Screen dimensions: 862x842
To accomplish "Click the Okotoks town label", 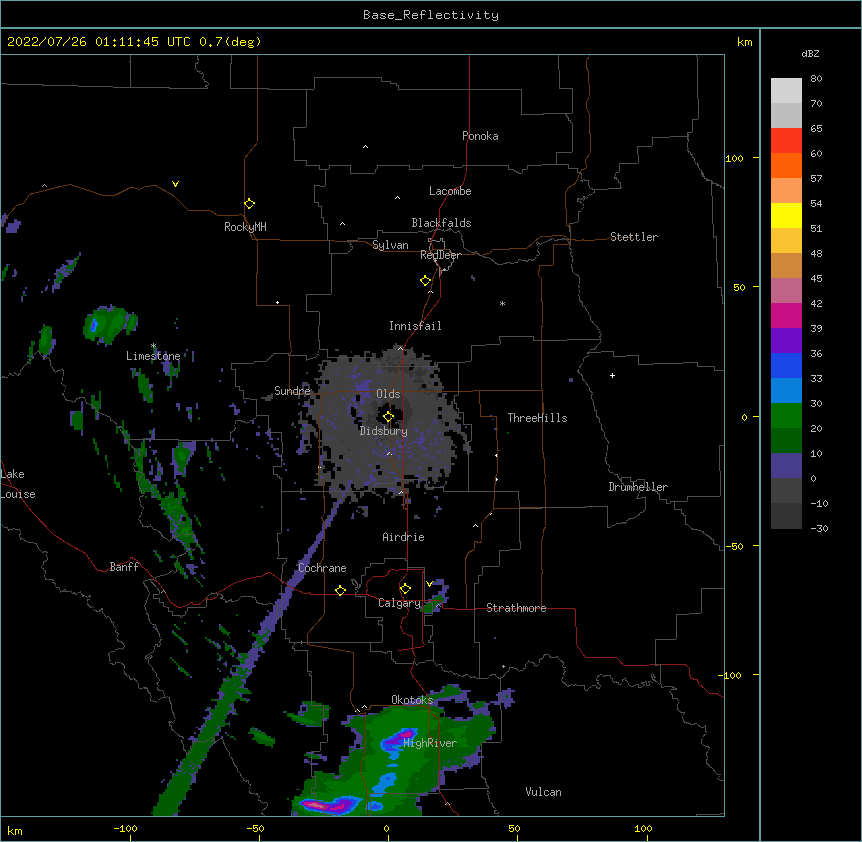I will click(x=412, y=700).
